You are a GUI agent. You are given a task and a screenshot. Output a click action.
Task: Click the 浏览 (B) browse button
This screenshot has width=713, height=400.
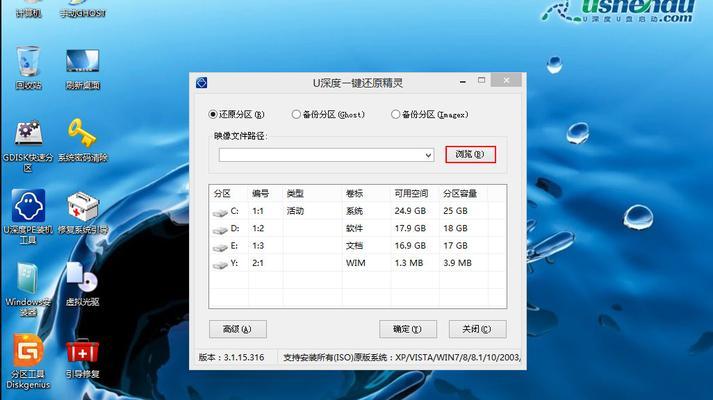click(x=470, y=155)
